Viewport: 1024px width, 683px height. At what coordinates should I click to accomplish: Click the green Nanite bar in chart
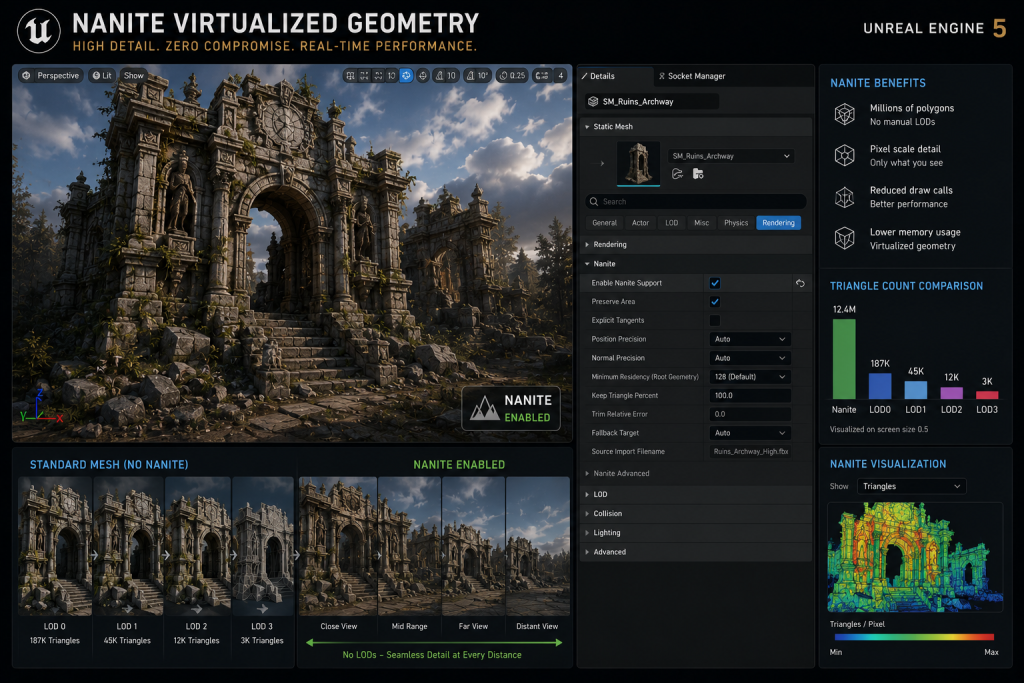[844, 358]
